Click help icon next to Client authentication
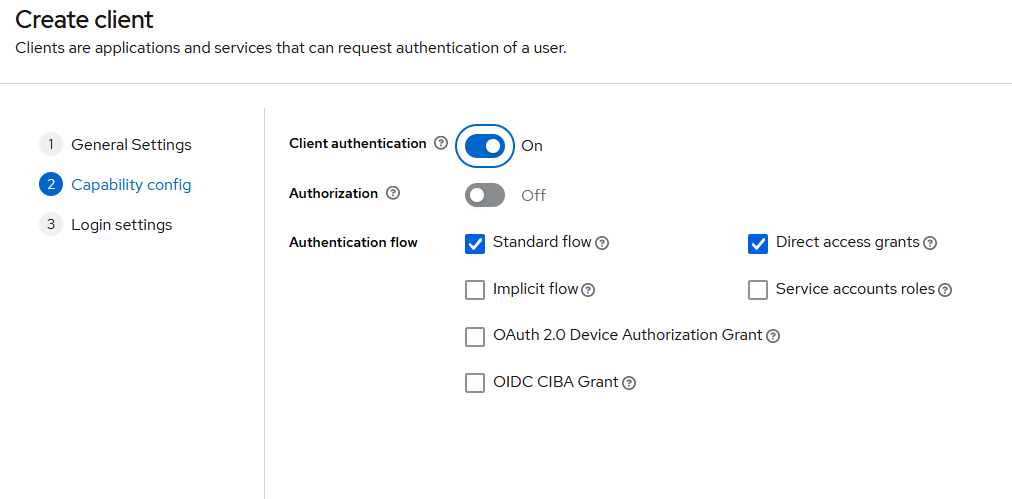The height and width of the screenshot is (499, 1012). (441, 144)
